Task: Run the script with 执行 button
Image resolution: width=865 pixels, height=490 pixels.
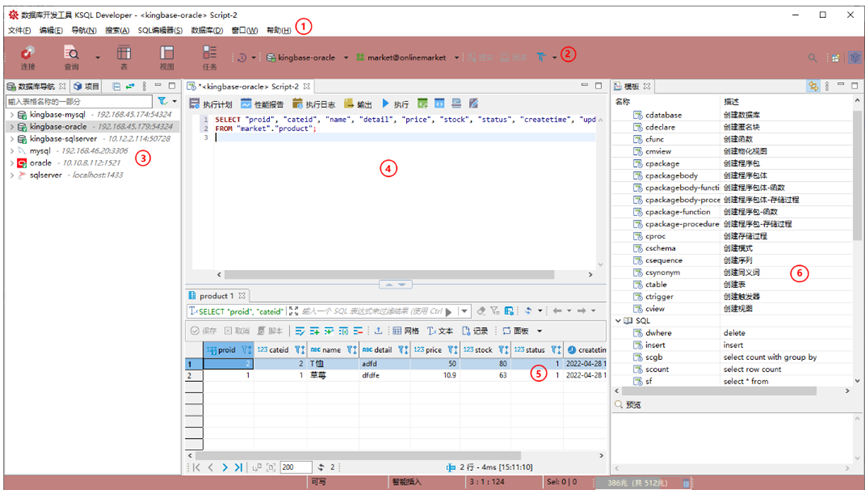Action: pos(394,104)
